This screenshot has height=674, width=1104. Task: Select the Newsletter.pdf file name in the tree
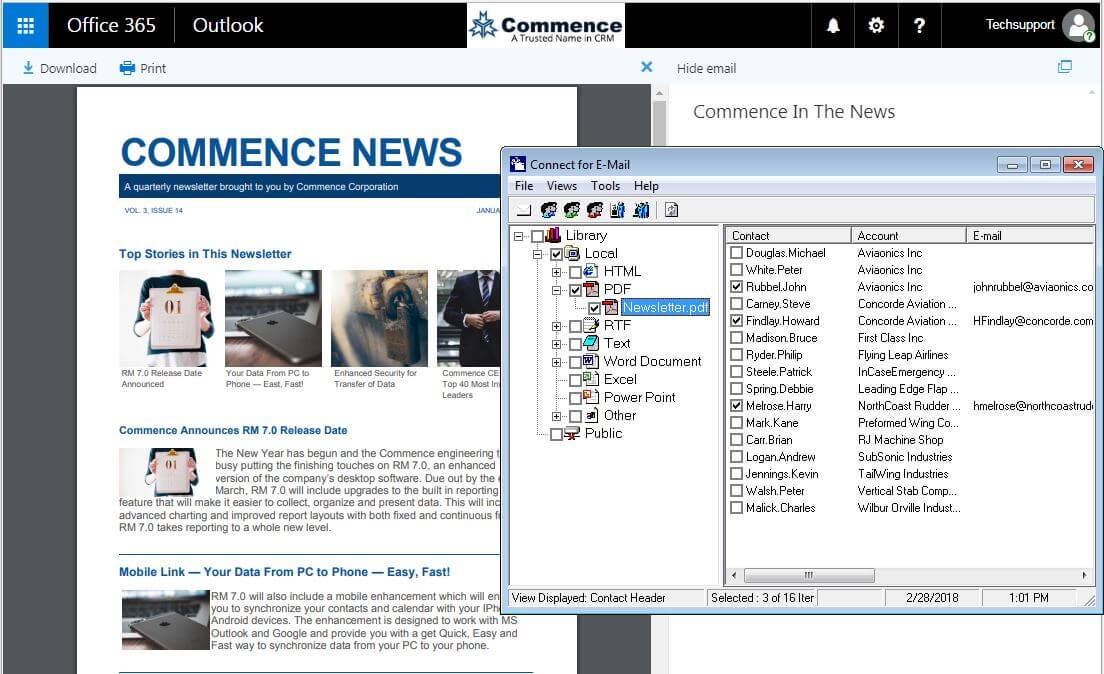665,308
